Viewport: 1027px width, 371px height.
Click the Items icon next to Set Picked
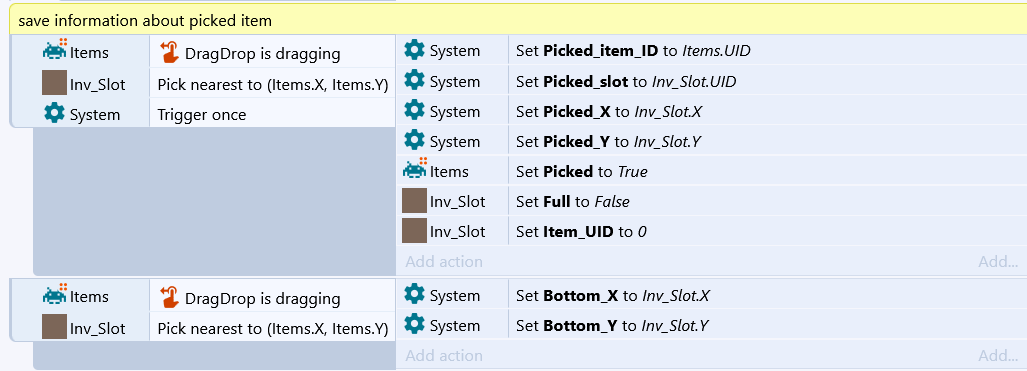[415, 169]
